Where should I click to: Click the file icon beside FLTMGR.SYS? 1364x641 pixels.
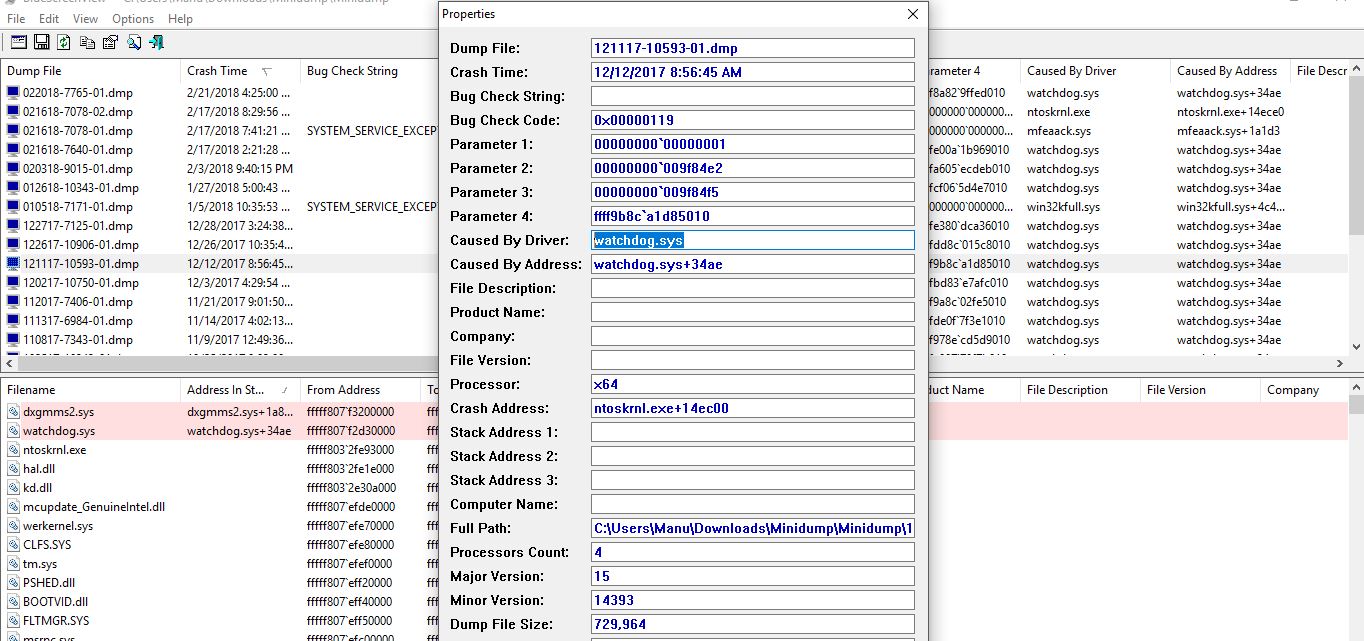tap(13, 621)
